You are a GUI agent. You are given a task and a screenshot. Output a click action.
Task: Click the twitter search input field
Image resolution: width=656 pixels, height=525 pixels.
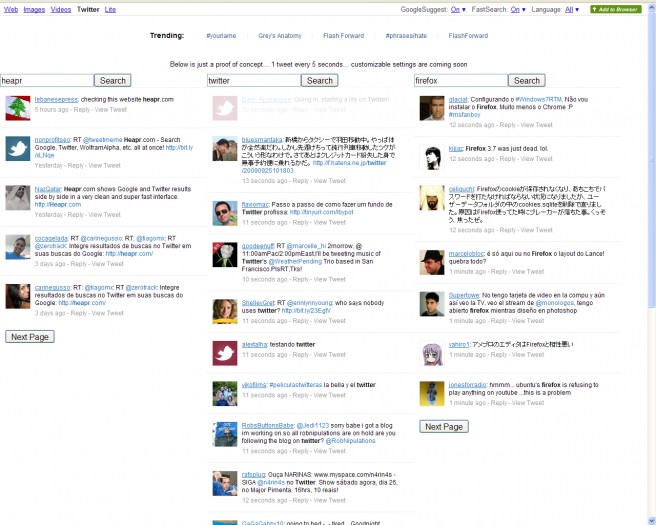pyautogui.click(x=254, y=81)
